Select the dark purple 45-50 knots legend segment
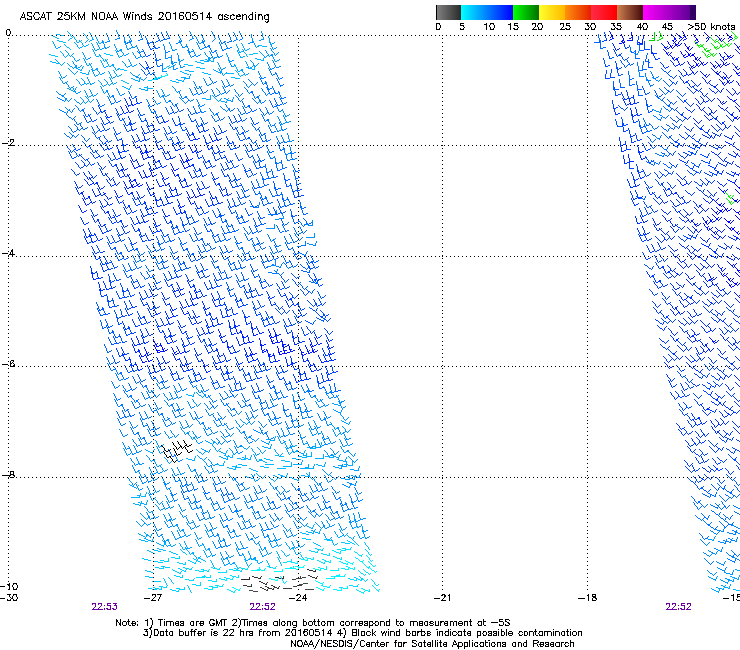 tap(682, 12)
